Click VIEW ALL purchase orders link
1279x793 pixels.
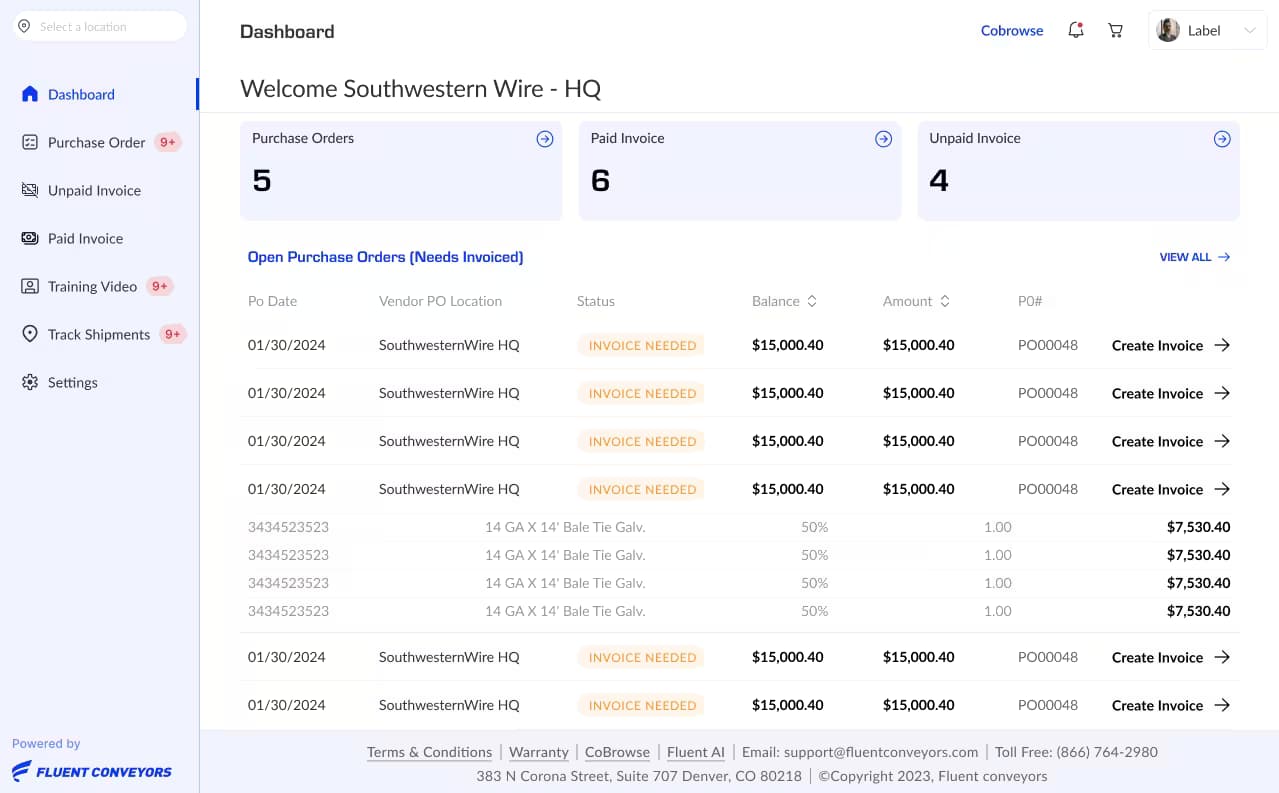point(1185,257)
